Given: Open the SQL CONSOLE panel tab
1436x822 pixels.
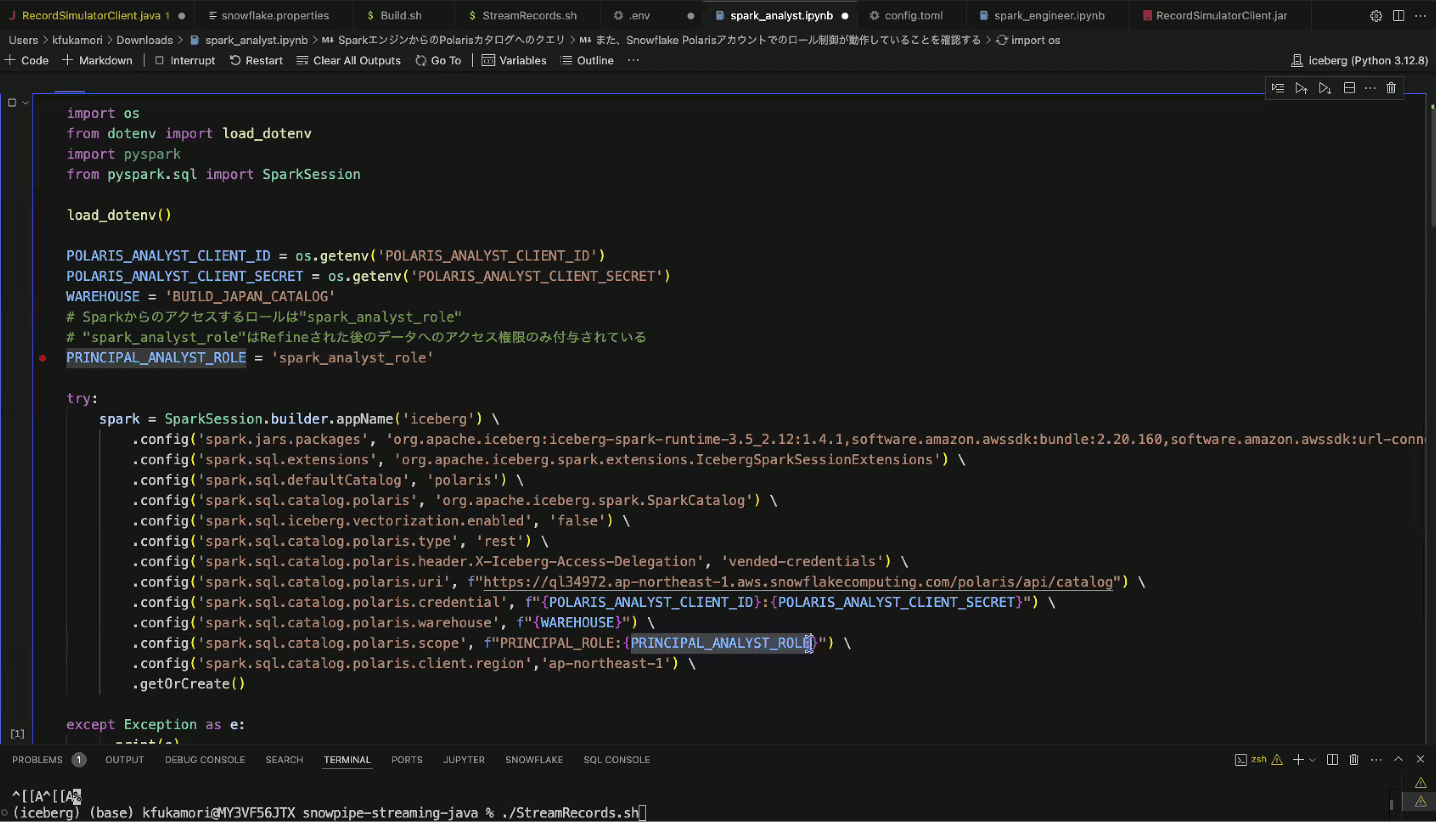Looking at the screenshot, I should 617,760.
